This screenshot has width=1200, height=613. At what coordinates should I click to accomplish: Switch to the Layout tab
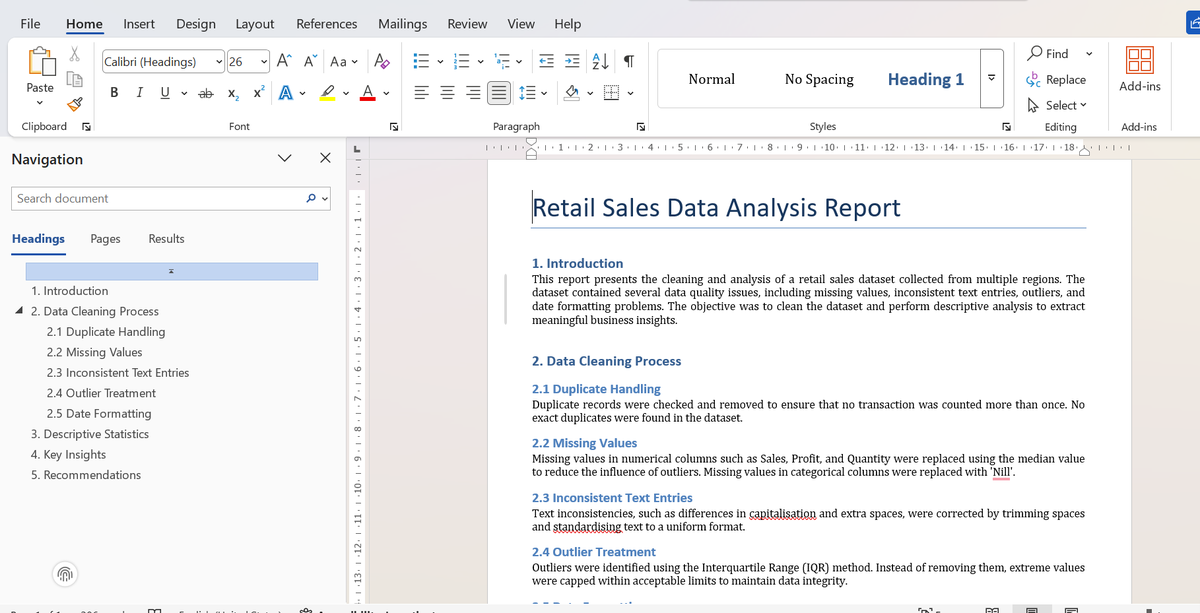255,23
